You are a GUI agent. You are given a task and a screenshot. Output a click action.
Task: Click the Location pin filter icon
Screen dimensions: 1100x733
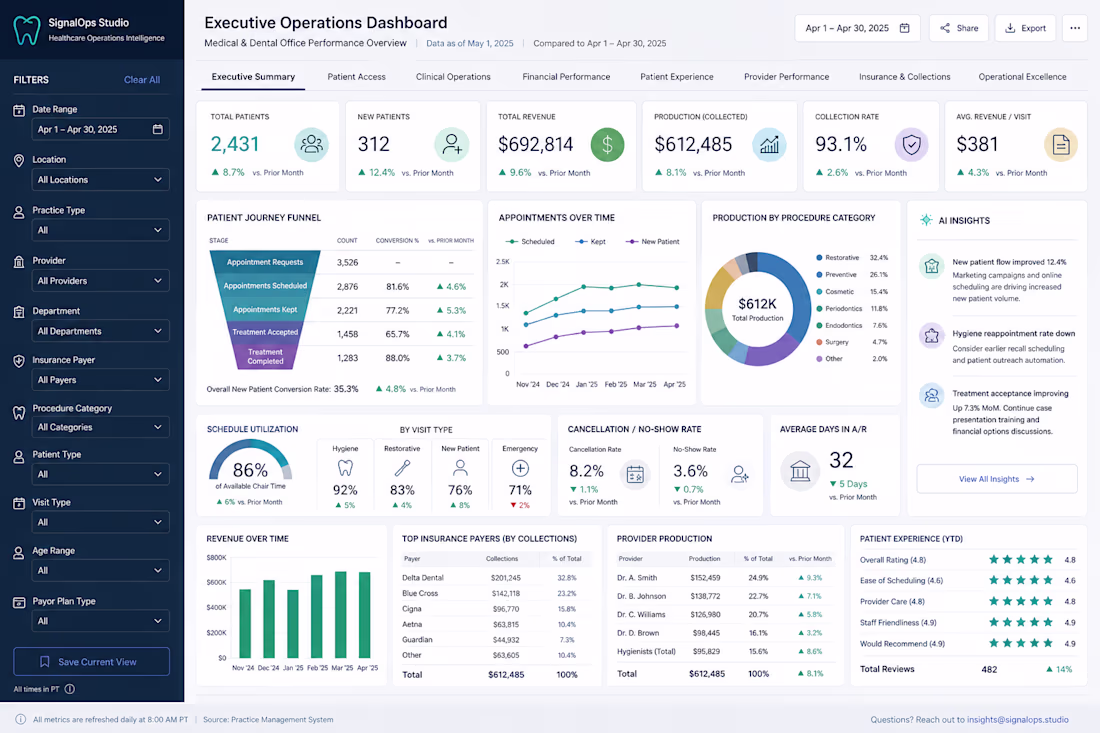pos(19,161)
